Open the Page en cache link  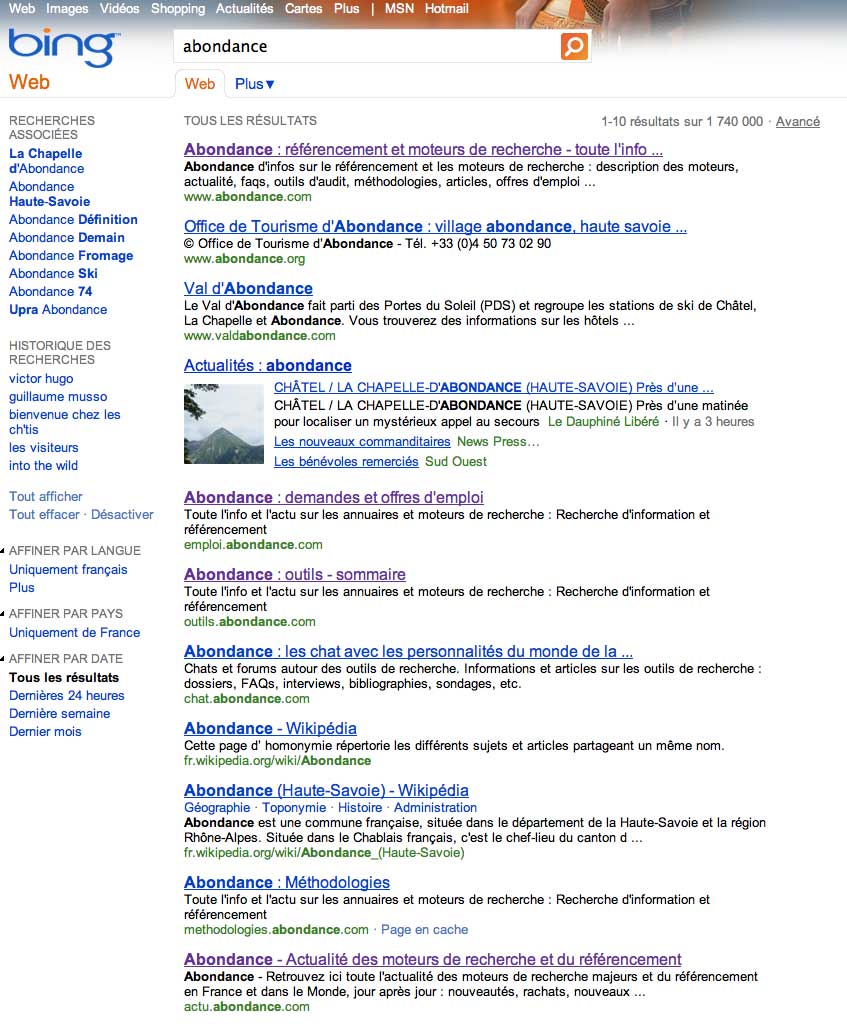click(x=424, y=929)
